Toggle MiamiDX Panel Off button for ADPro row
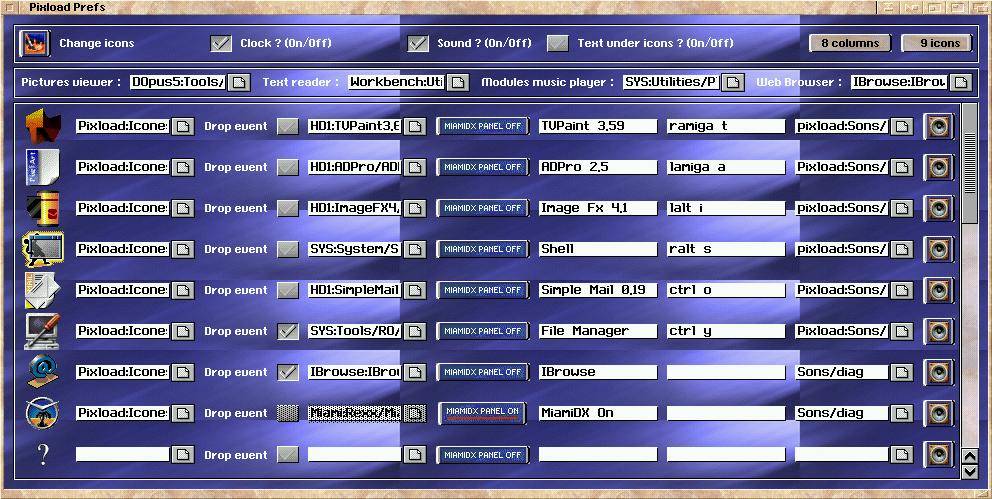Image resolution: width=992 pixels, height=499 pixels. (483, 168)
